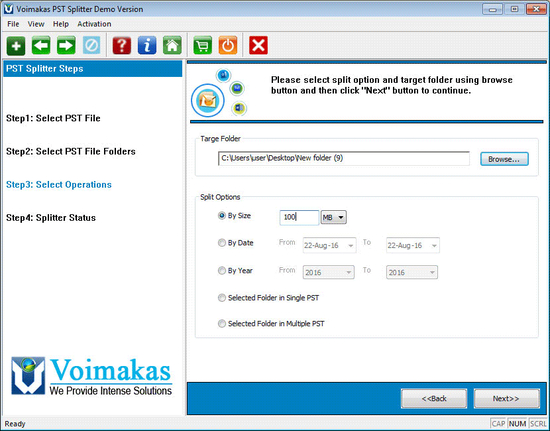550x431 pixels.
Task: Click the NUM indicator in status bar
Action: (x=518, y=424)
